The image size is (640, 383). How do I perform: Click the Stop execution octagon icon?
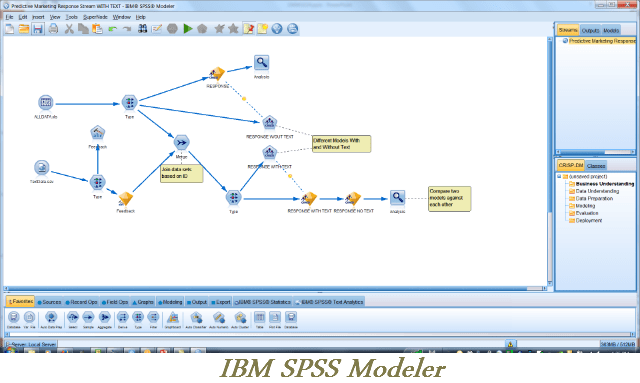(x=172, y=29)
